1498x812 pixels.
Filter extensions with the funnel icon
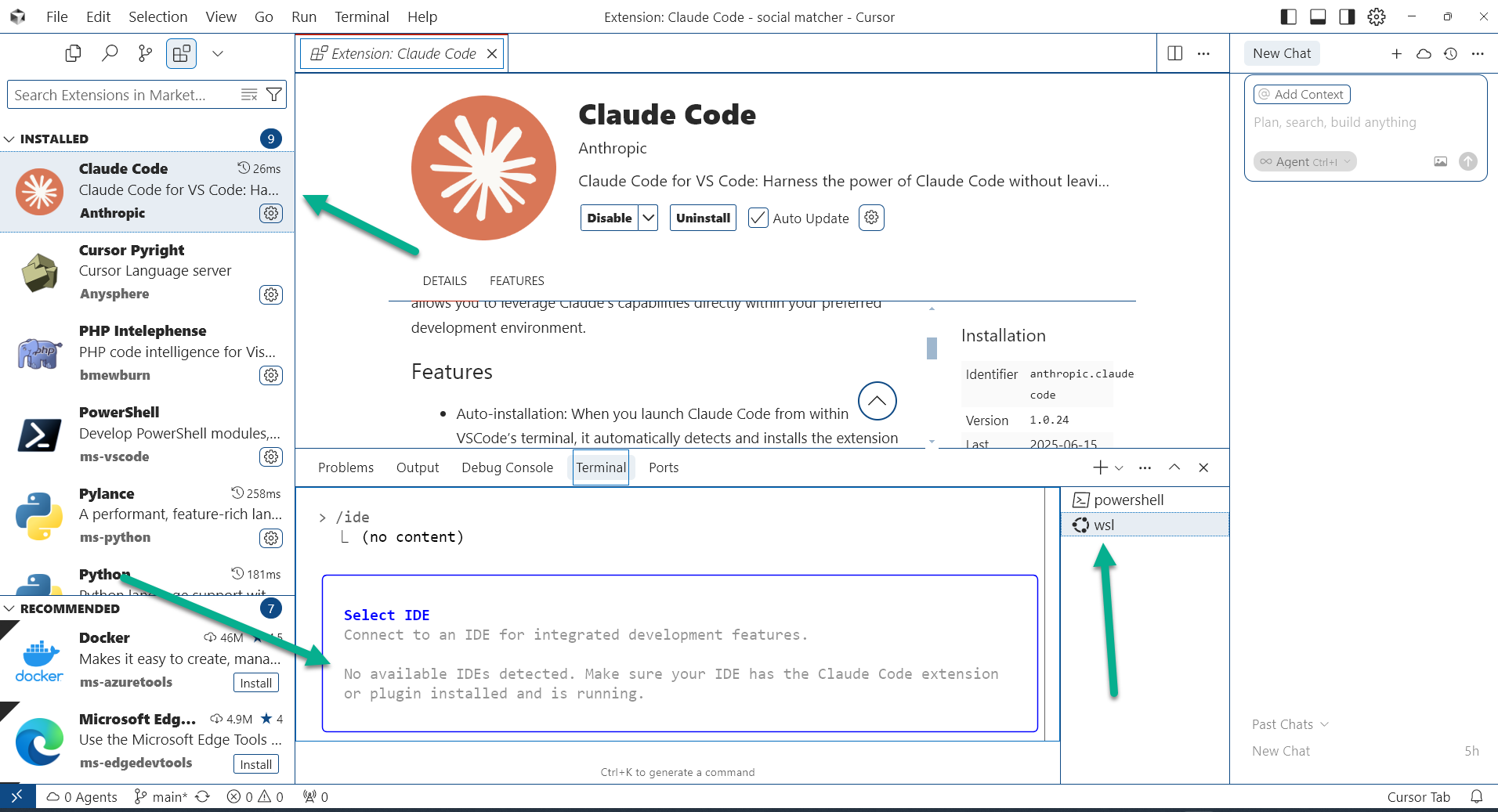[x=273, y=95]
